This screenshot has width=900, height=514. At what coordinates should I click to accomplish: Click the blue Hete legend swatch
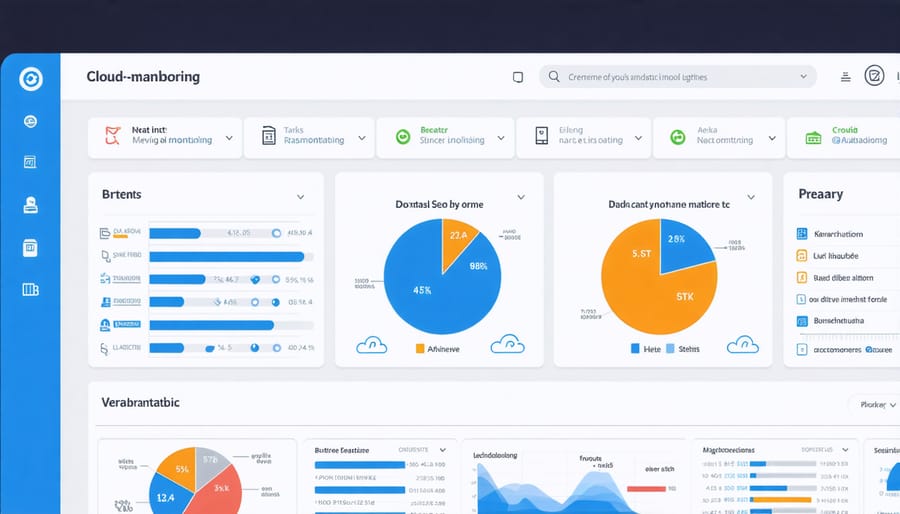point(635,348)
